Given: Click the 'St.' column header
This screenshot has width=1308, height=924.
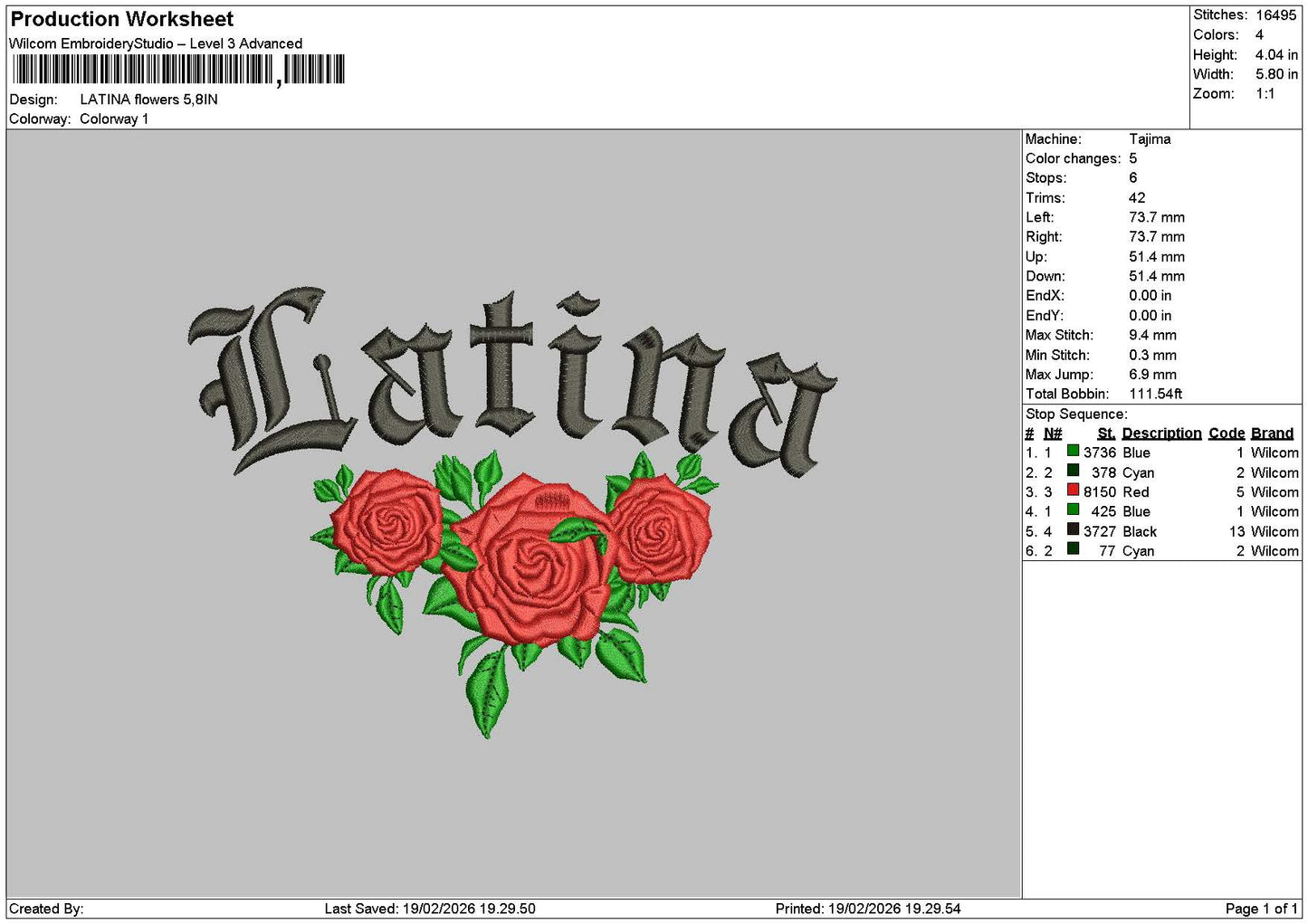Looking at the screenshot, I should (x=1106, y=433).
